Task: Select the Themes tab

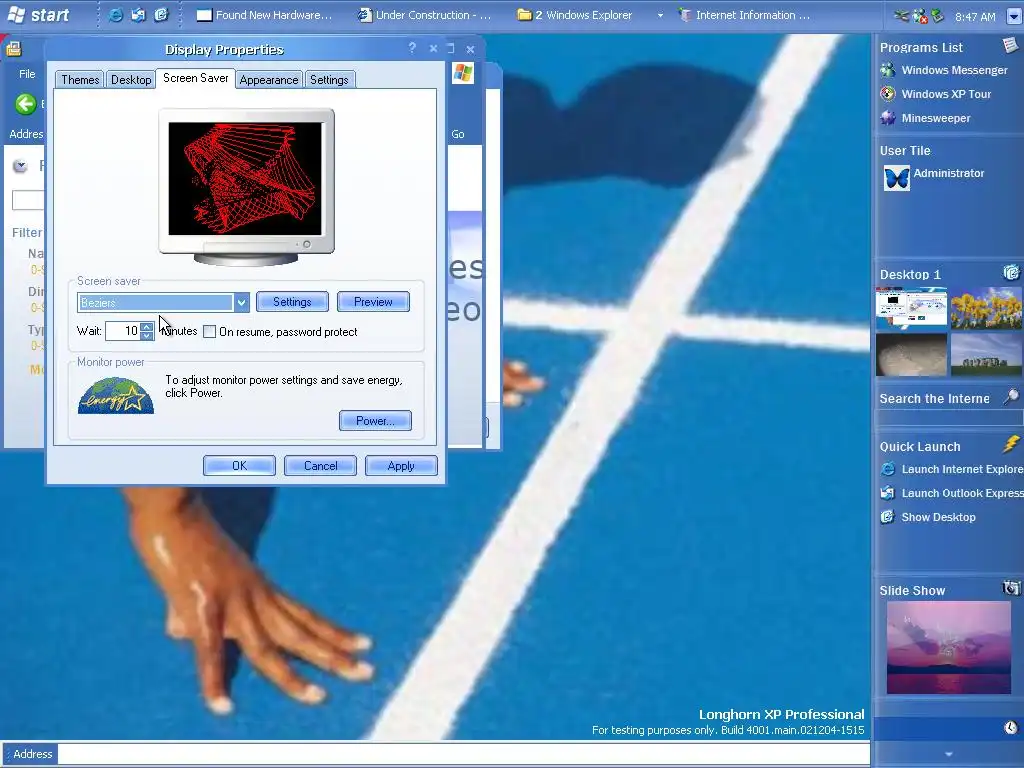Action: [x=80, y=80]
